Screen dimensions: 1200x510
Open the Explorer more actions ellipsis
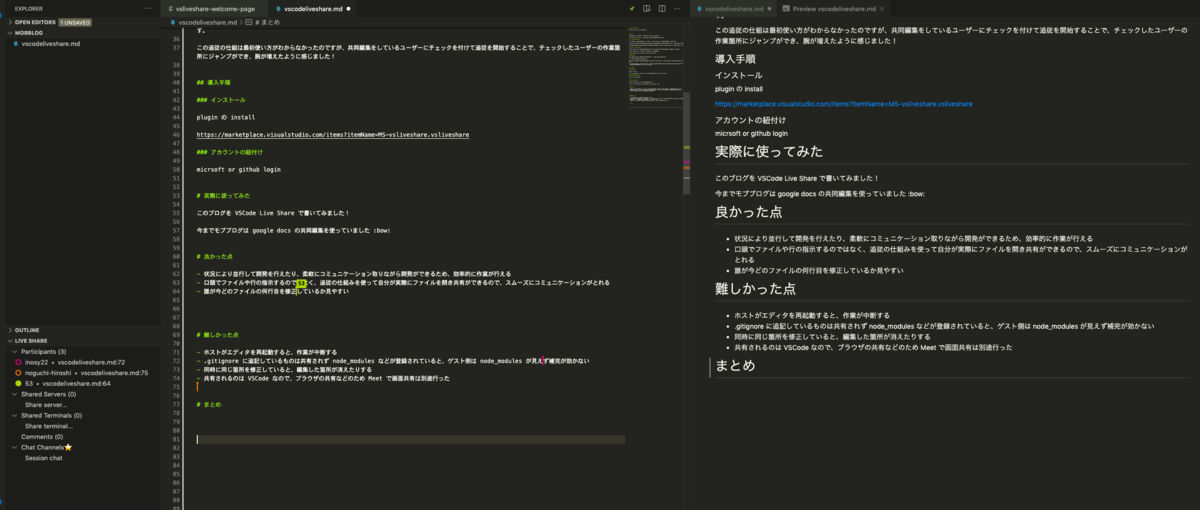[x=149, y=8]
